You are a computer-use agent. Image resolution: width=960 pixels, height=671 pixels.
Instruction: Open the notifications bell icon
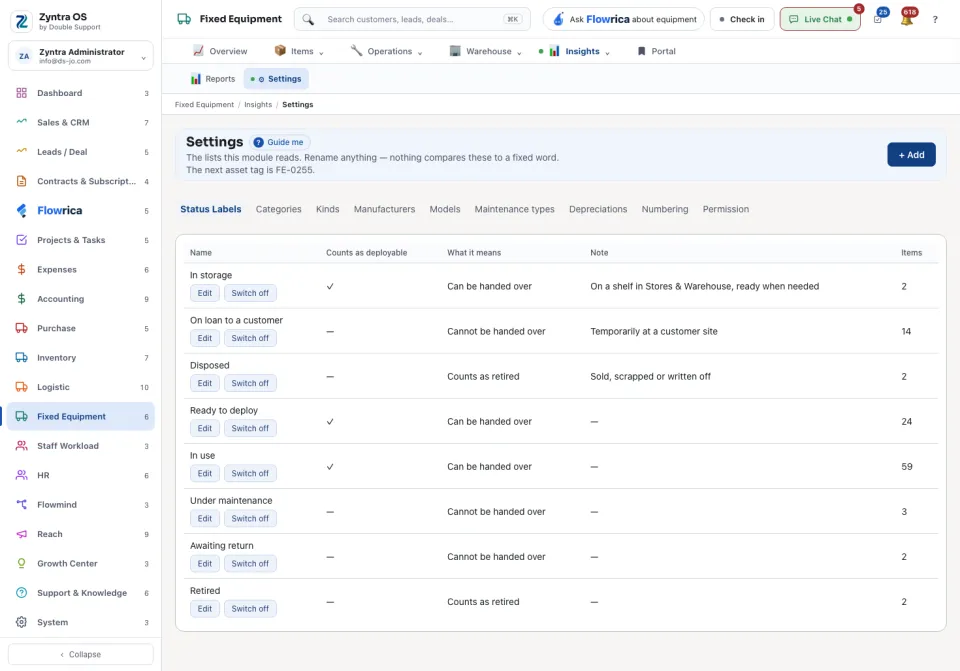[x=907, y=19]
